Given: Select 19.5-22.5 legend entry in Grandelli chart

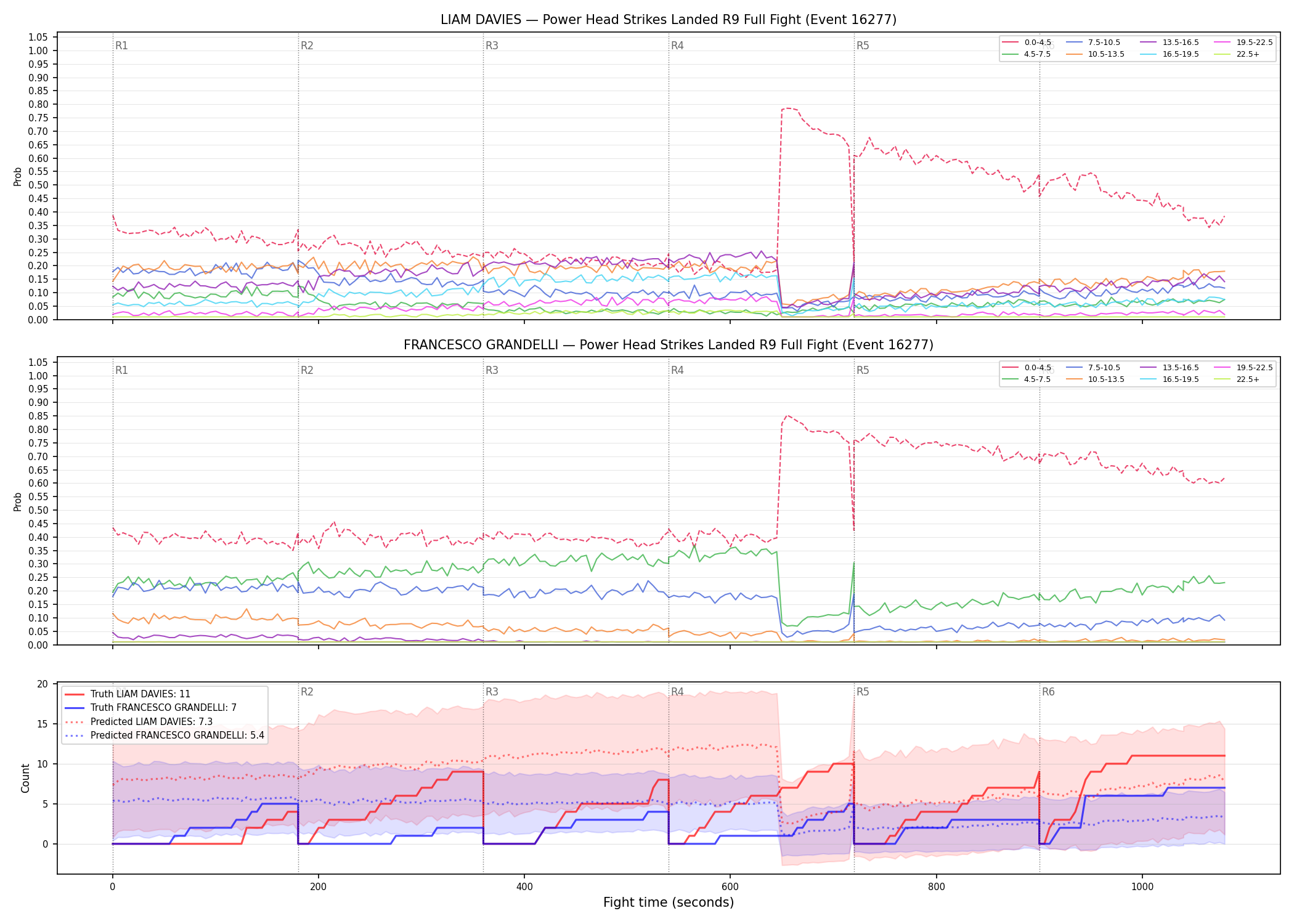Looking at the screenshot, I should click(1243, 368).
